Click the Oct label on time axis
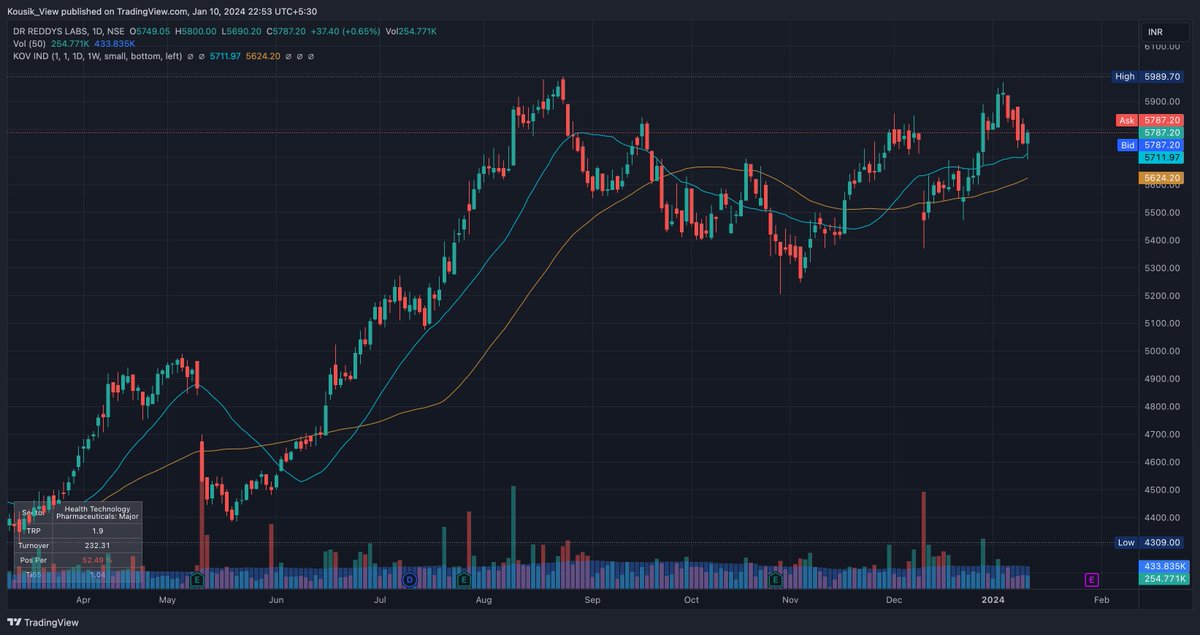 click(691, 600)
